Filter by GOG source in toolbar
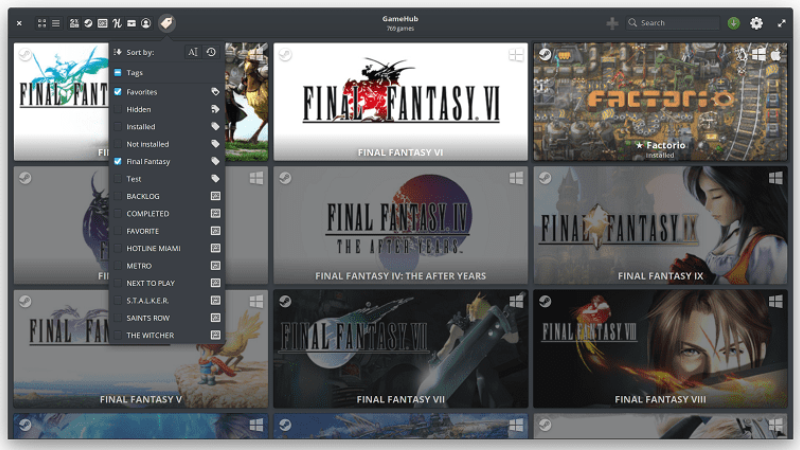The image size is (800, 450). tap(103, 23)
